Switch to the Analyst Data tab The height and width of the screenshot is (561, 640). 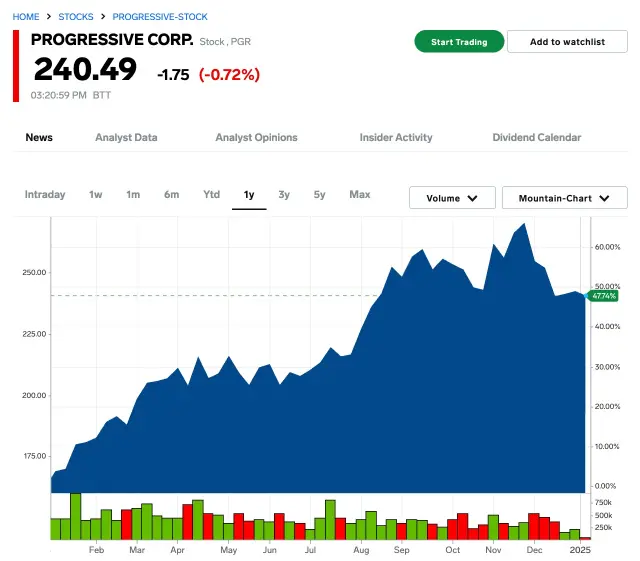tap(126, 137)
